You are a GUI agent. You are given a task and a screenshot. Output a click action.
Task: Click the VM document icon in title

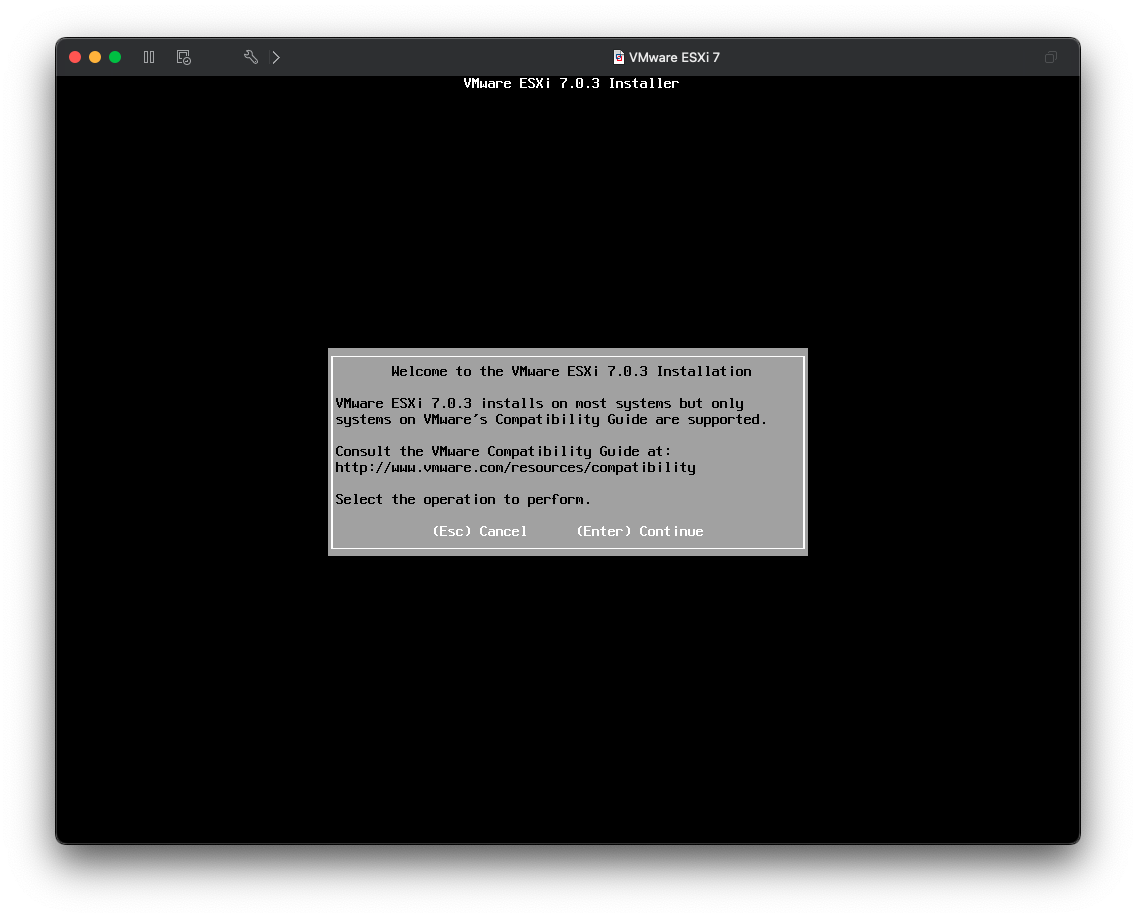(619, 57)
